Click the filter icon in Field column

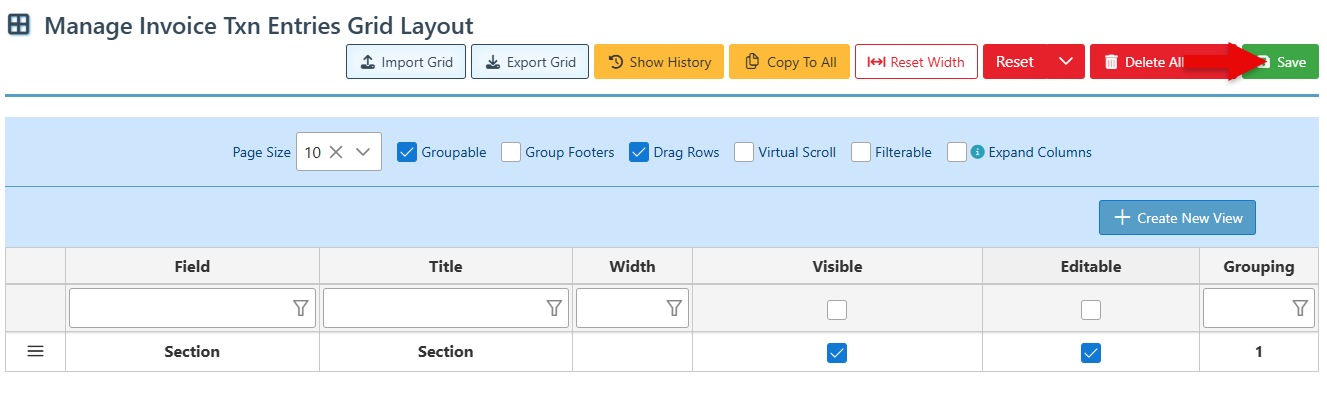coord(300,308)
